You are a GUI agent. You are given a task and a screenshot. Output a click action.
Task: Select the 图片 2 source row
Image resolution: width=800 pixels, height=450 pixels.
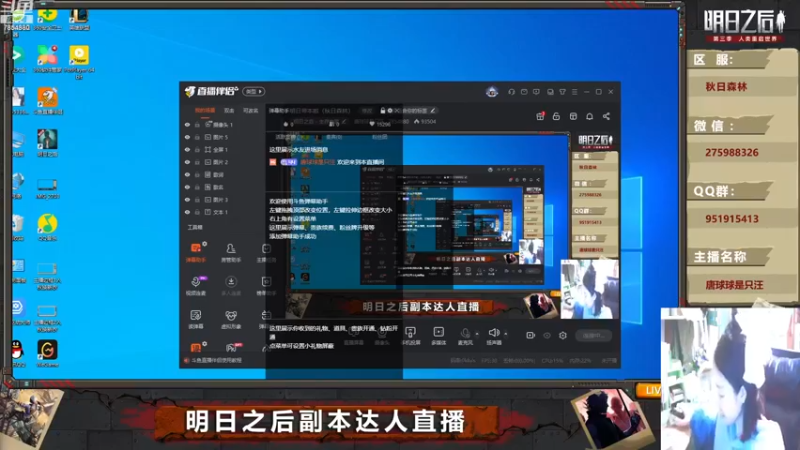click(x=222, y=162)
